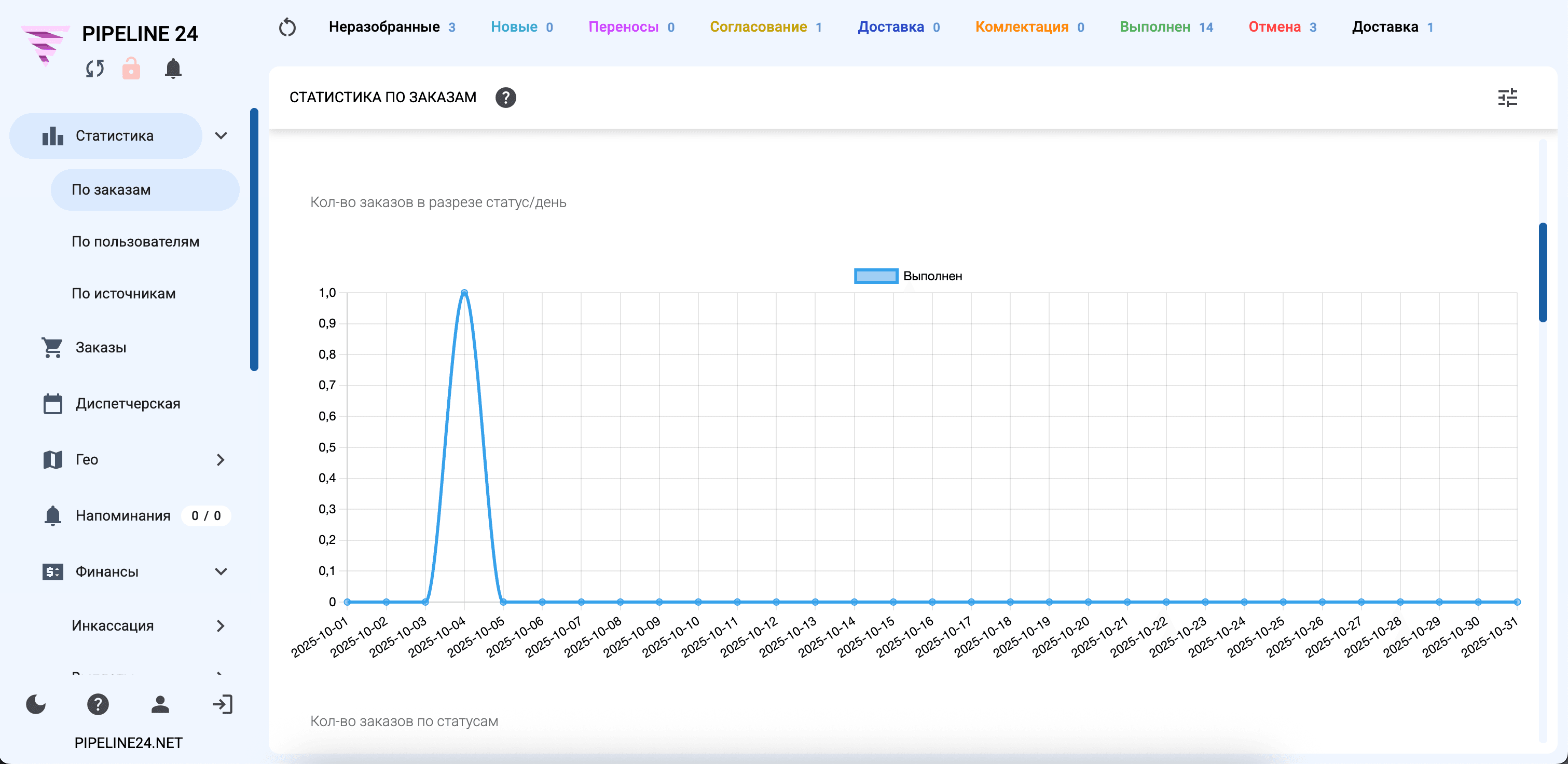Click the pink lock icon

(x=131, y=68)
